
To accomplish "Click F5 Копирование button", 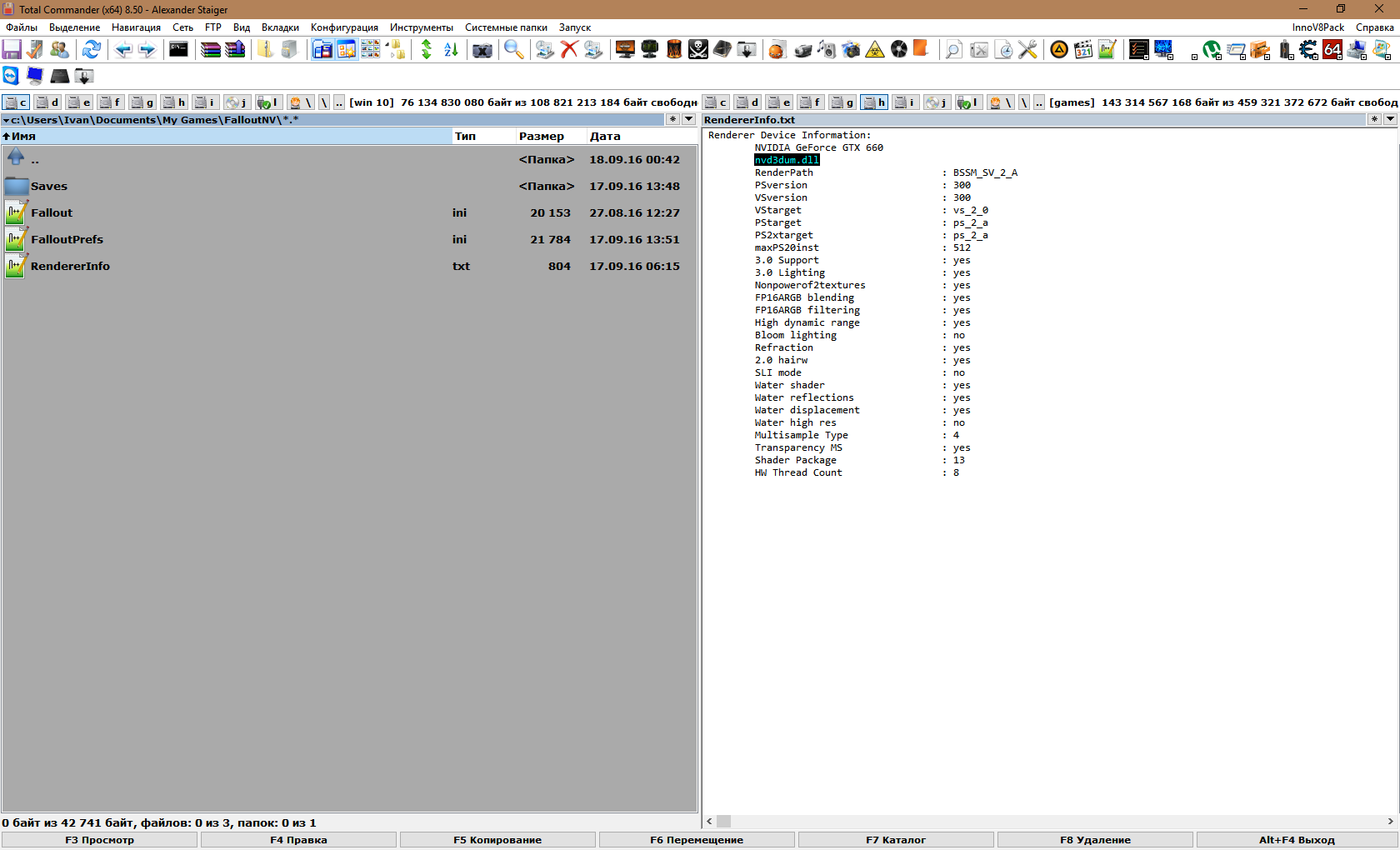I will (x=497, y=840).
